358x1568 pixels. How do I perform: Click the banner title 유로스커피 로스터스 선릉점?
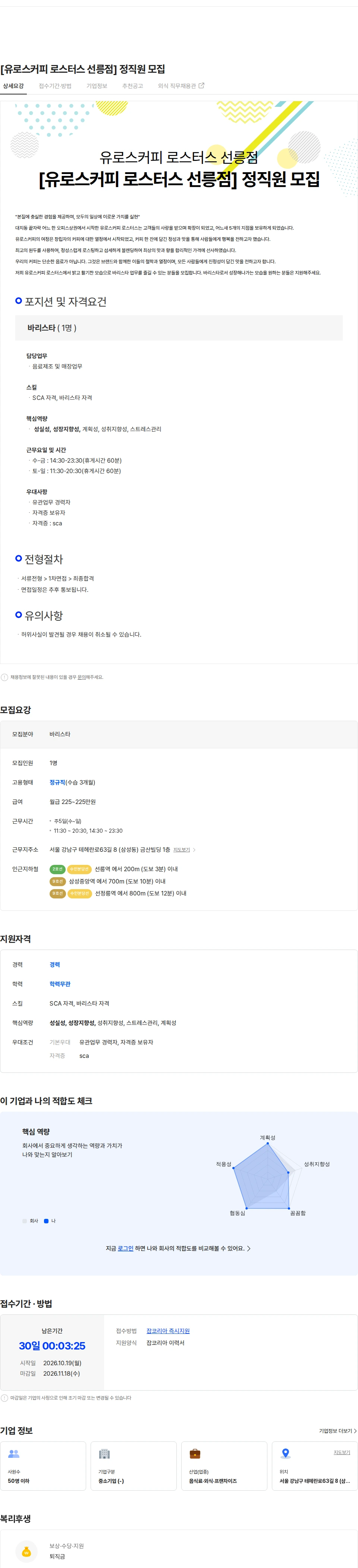click(x=179, y=158)
